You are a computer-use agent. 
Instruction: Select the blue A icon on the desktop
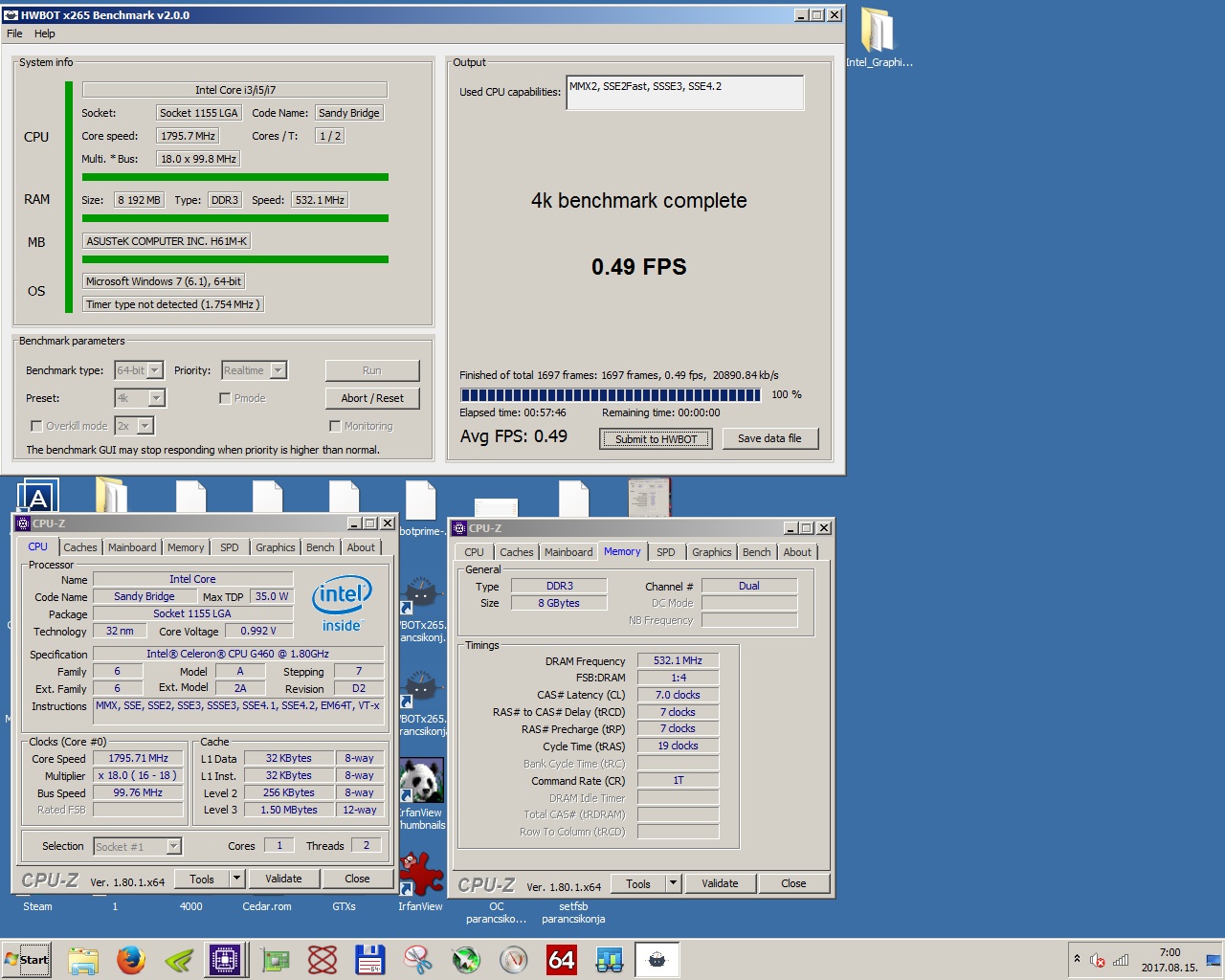click(38, 496)
